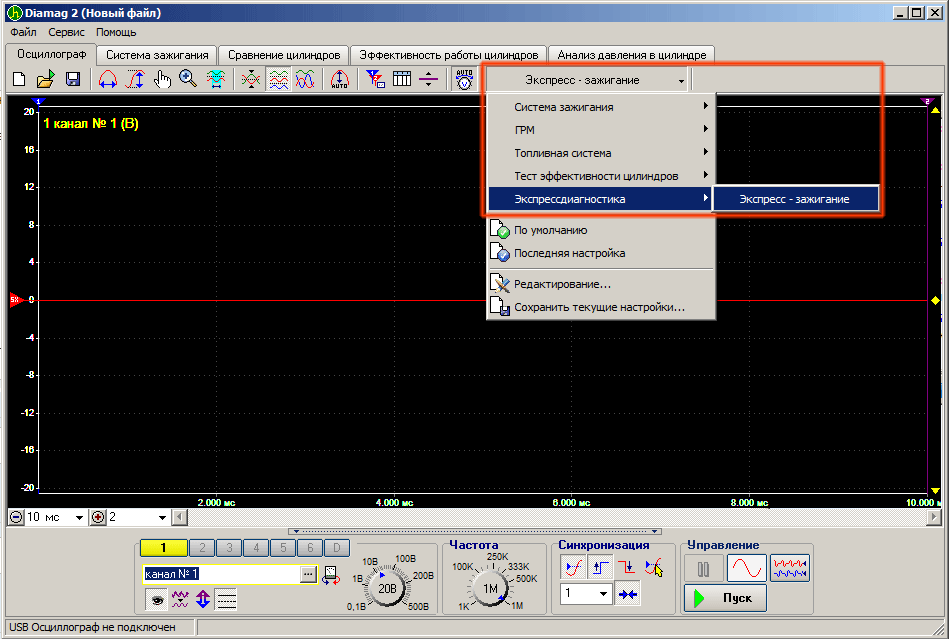Image resolution: width=949 pixels, height=639 pixels.
Task: Click the purple waveform filter icon
Action: point(180,600)
